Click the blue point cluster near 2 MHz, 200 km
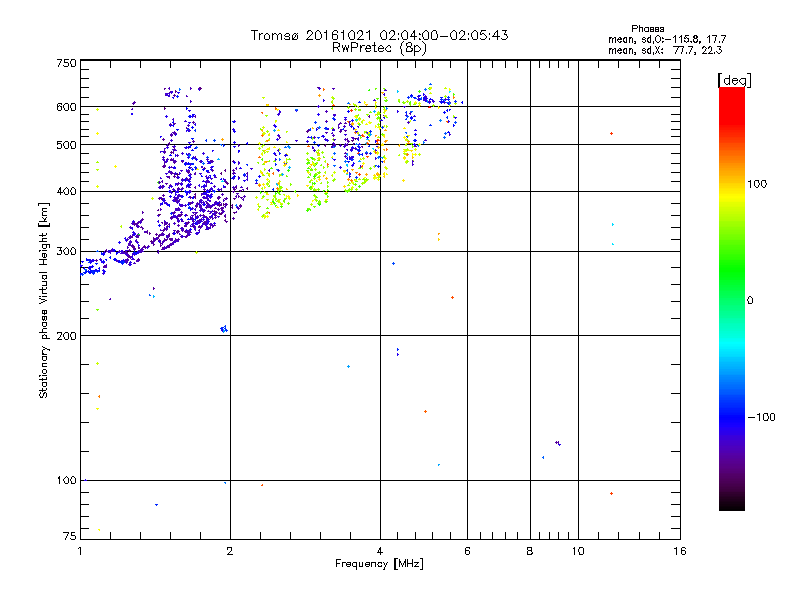This screenshot has height=600, width=800. [x=224, y=329]
